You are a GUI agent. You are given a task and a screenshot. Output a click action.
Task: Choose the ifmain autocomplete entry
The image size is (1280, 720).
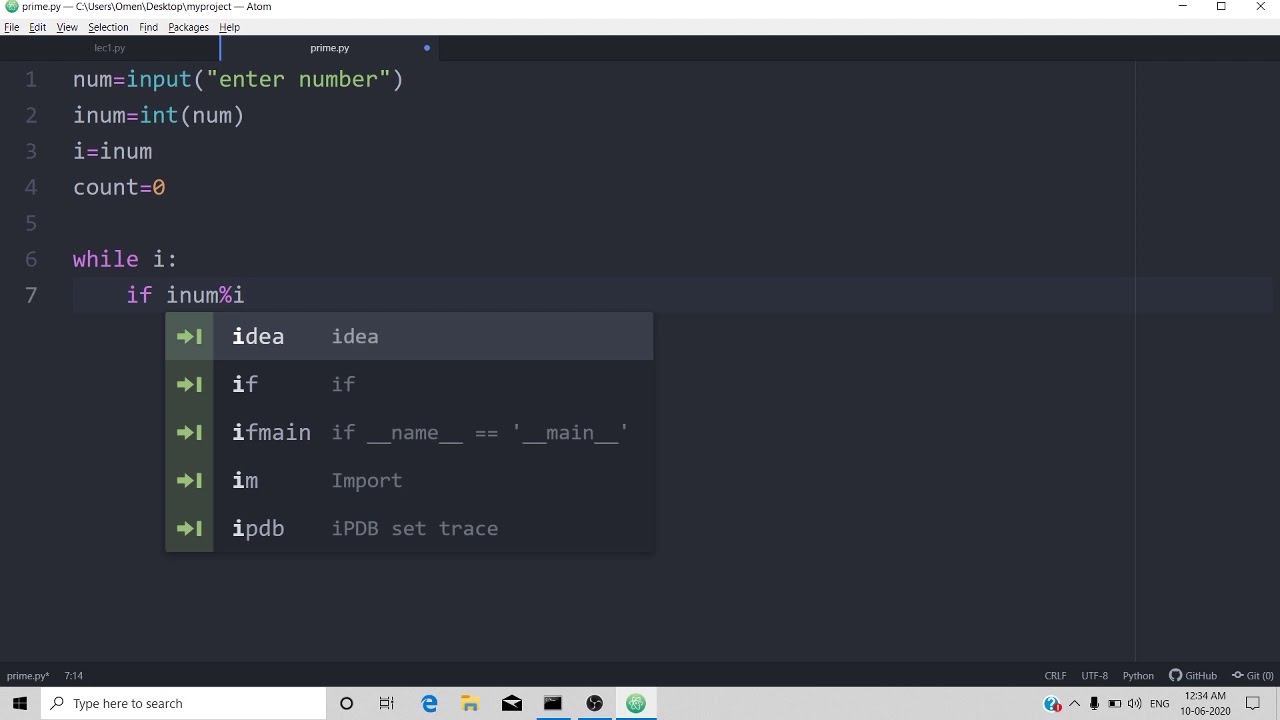click(x=409, y=432)
